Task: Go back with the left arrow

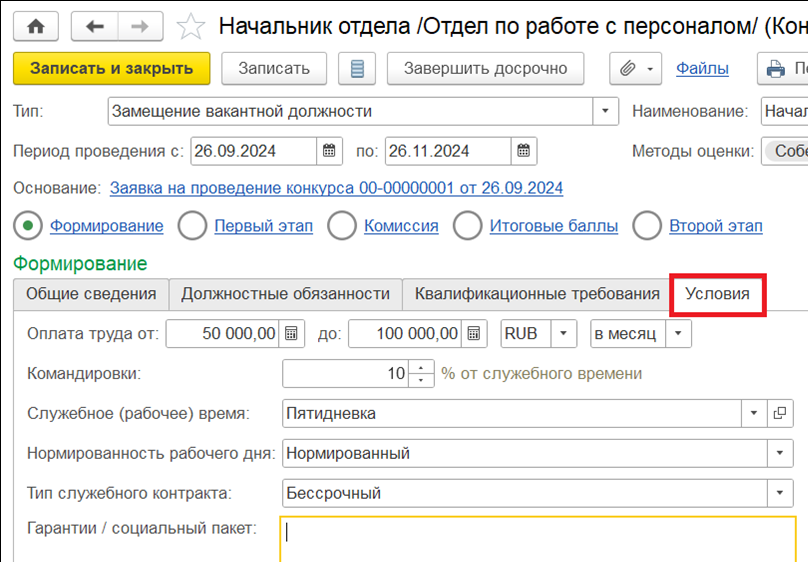Action: (96, 26)
